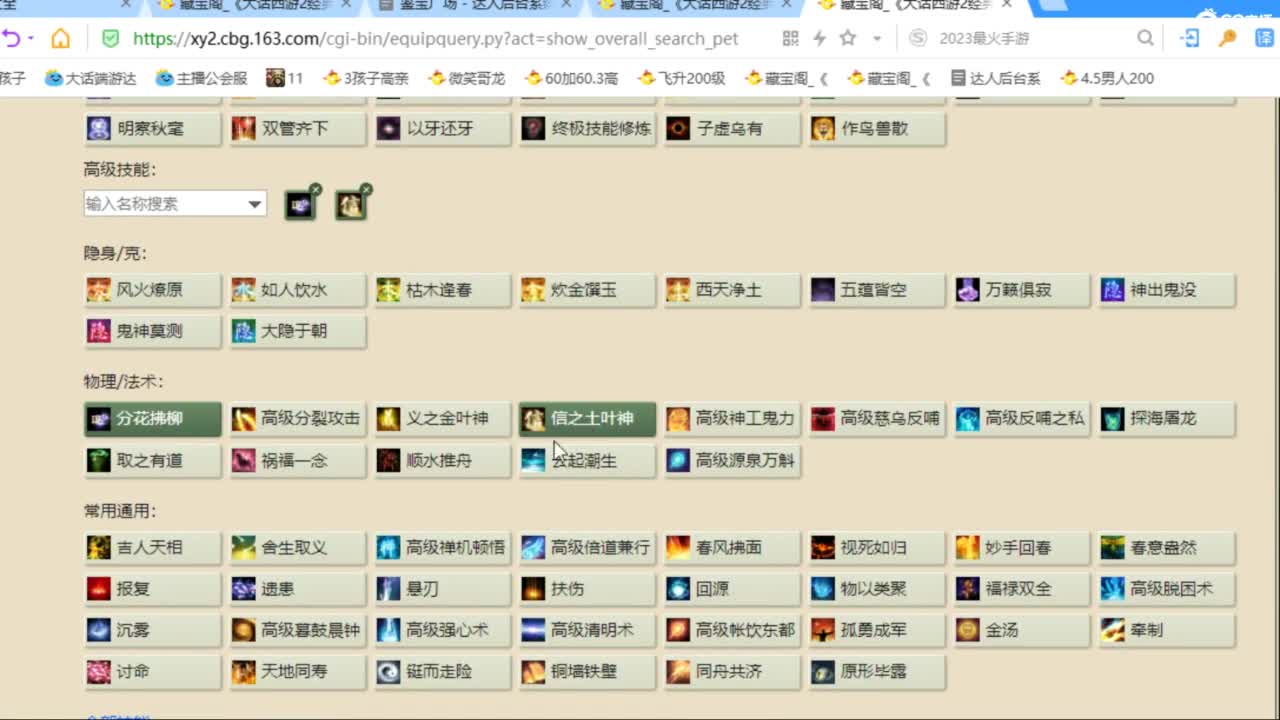Open the 60加60.3高 bookmark
Viewport: 1280px width, 720px height.
[x=571, y=78]
